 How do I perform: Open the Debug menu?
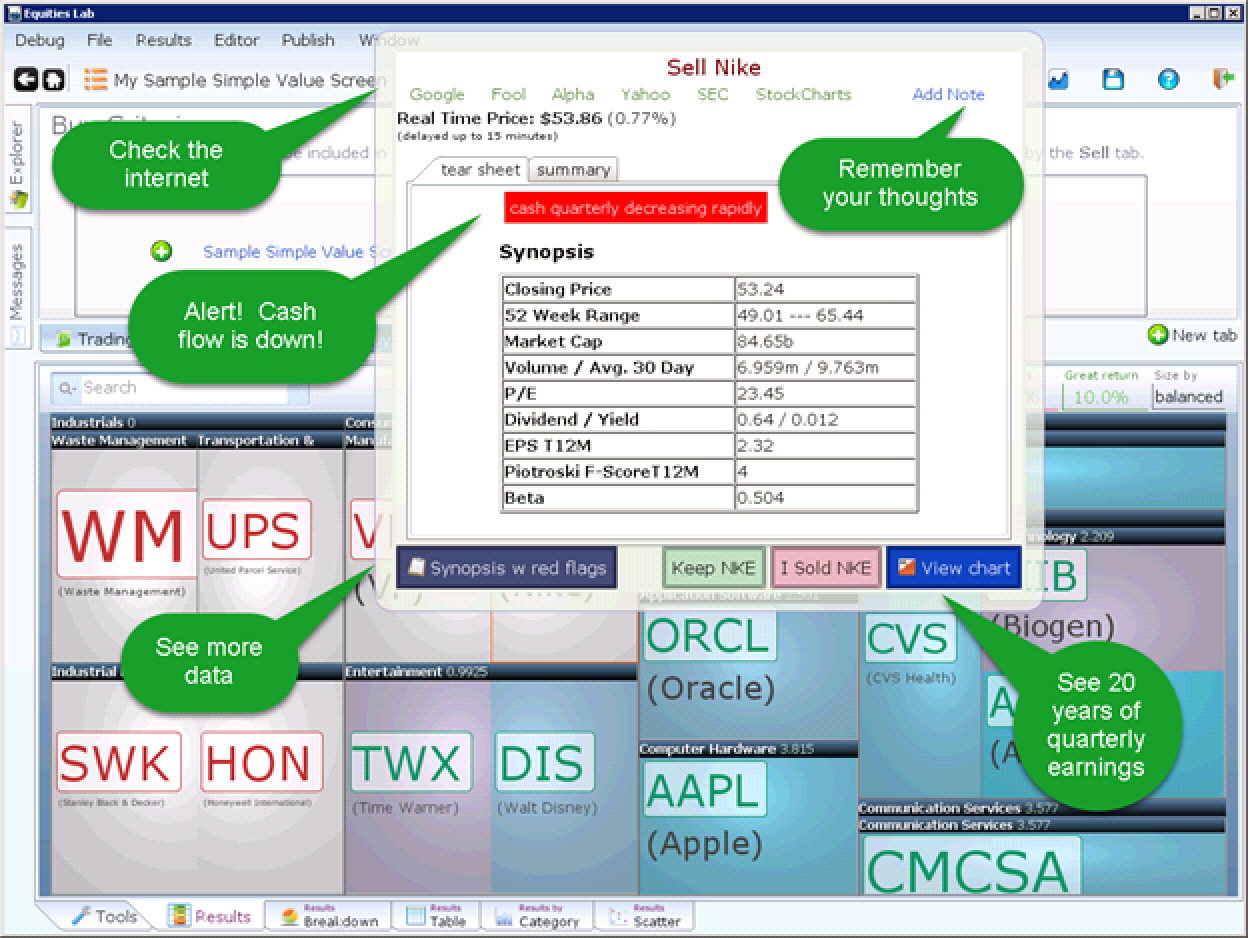click(40, 40)
